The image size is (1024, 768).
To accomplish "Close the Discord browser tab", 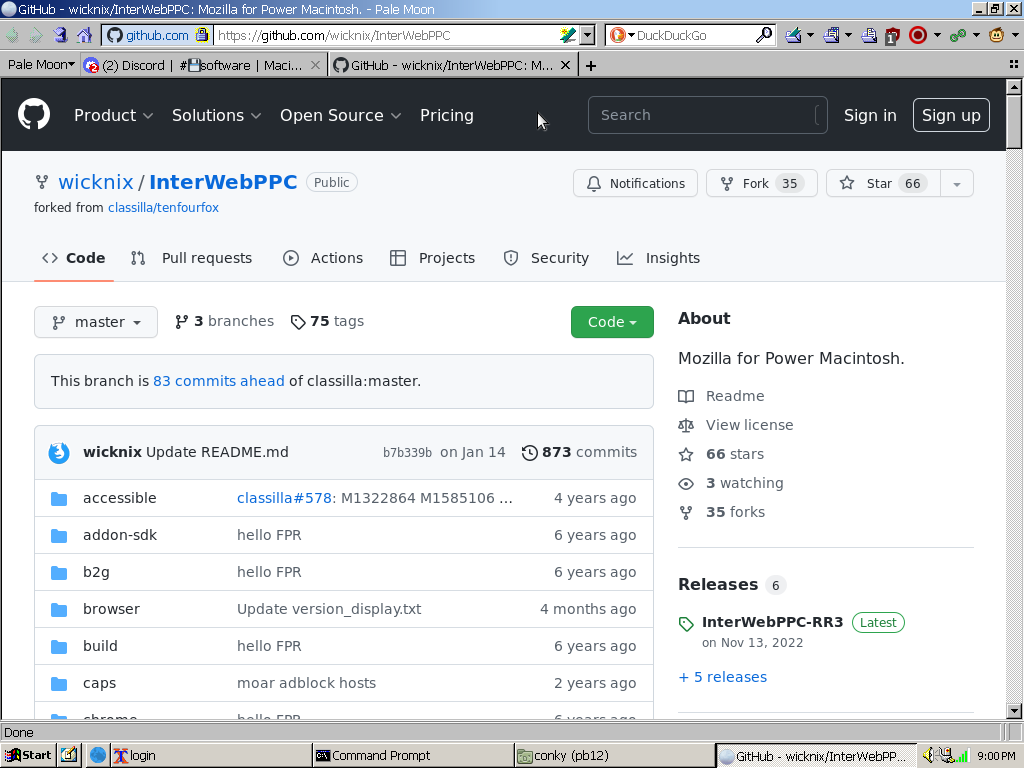I will pos(315,65).
